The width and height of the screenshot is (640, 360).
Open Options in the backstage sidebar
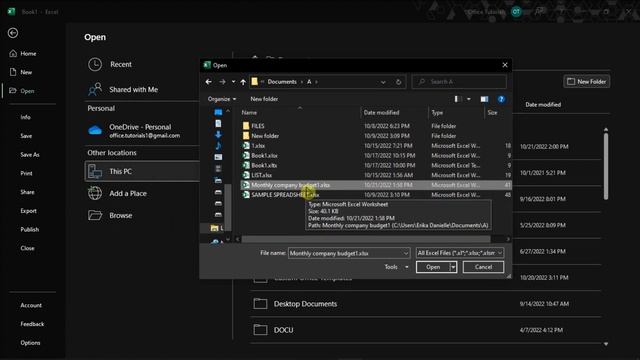click(30, 343)
